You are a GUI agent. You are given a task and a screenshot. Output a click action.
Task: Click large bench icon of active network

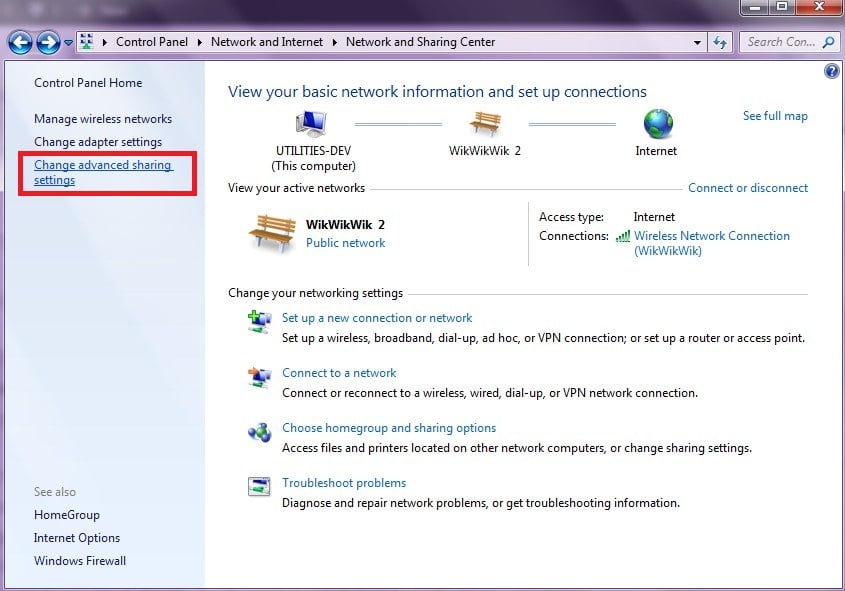[272, 233]
